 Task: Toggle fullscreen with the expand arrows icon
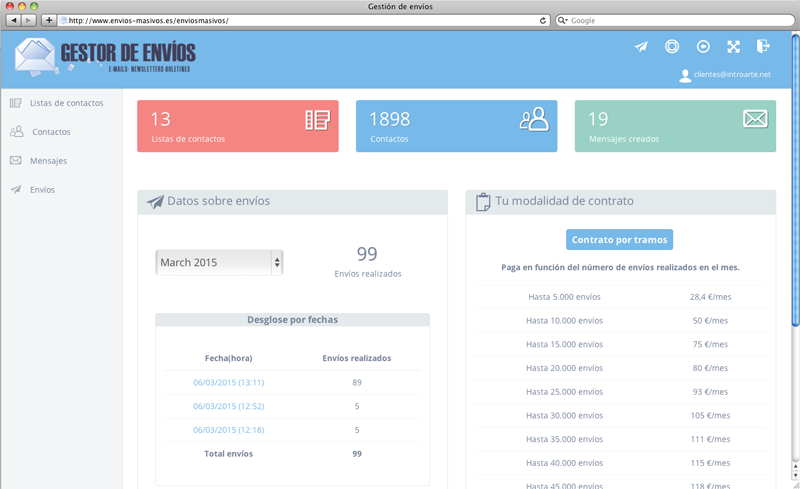tap(733, 47)
